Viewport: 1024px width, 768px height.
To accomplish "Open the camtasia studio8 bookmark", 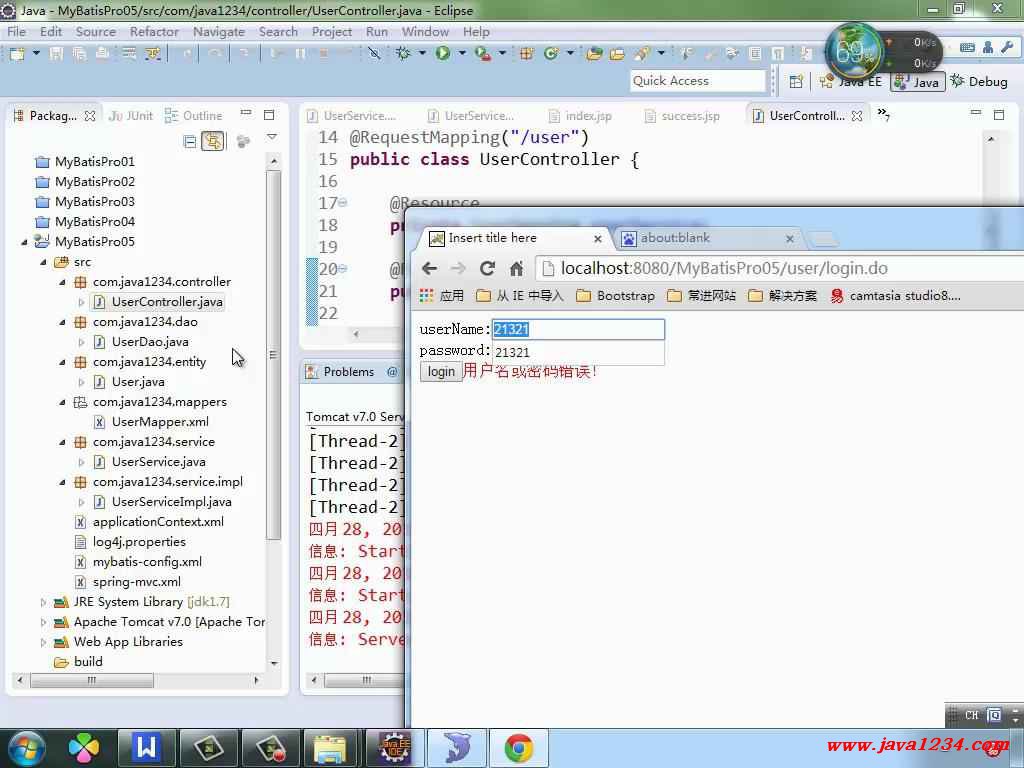I will coord(895,296).
